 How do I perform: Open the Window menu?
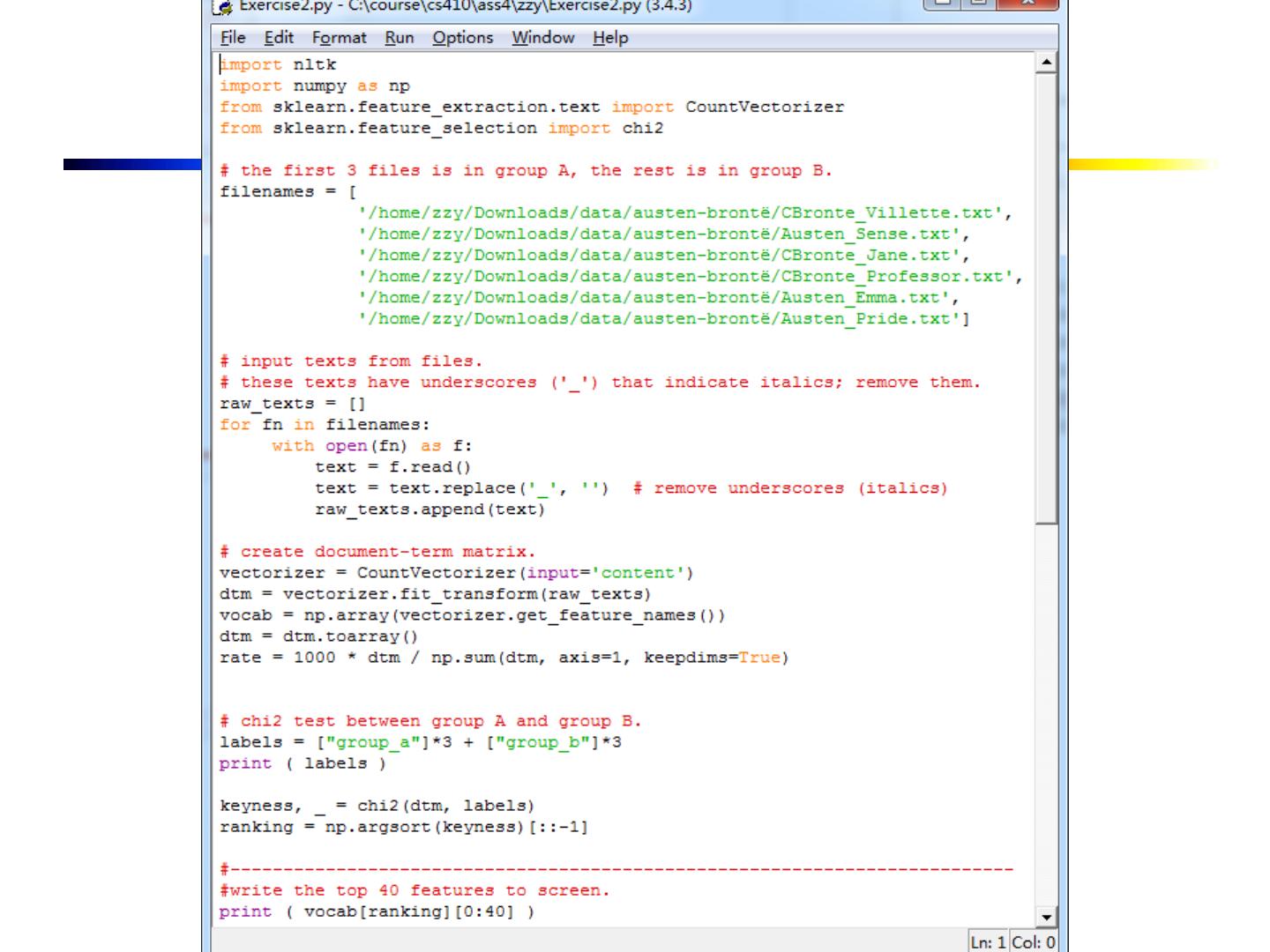tap(542, 38)
